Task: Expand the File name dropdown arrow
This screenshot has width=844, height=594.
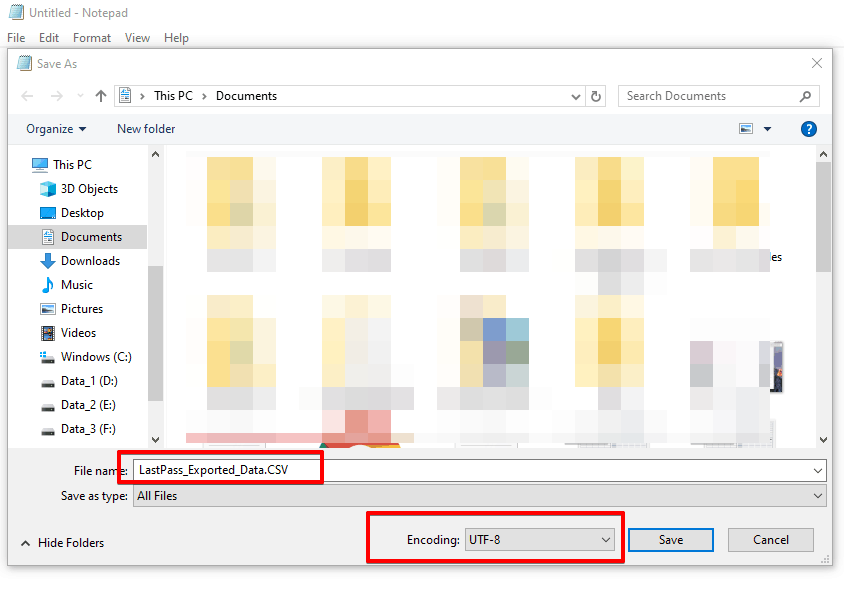Action: pos(818,471)
